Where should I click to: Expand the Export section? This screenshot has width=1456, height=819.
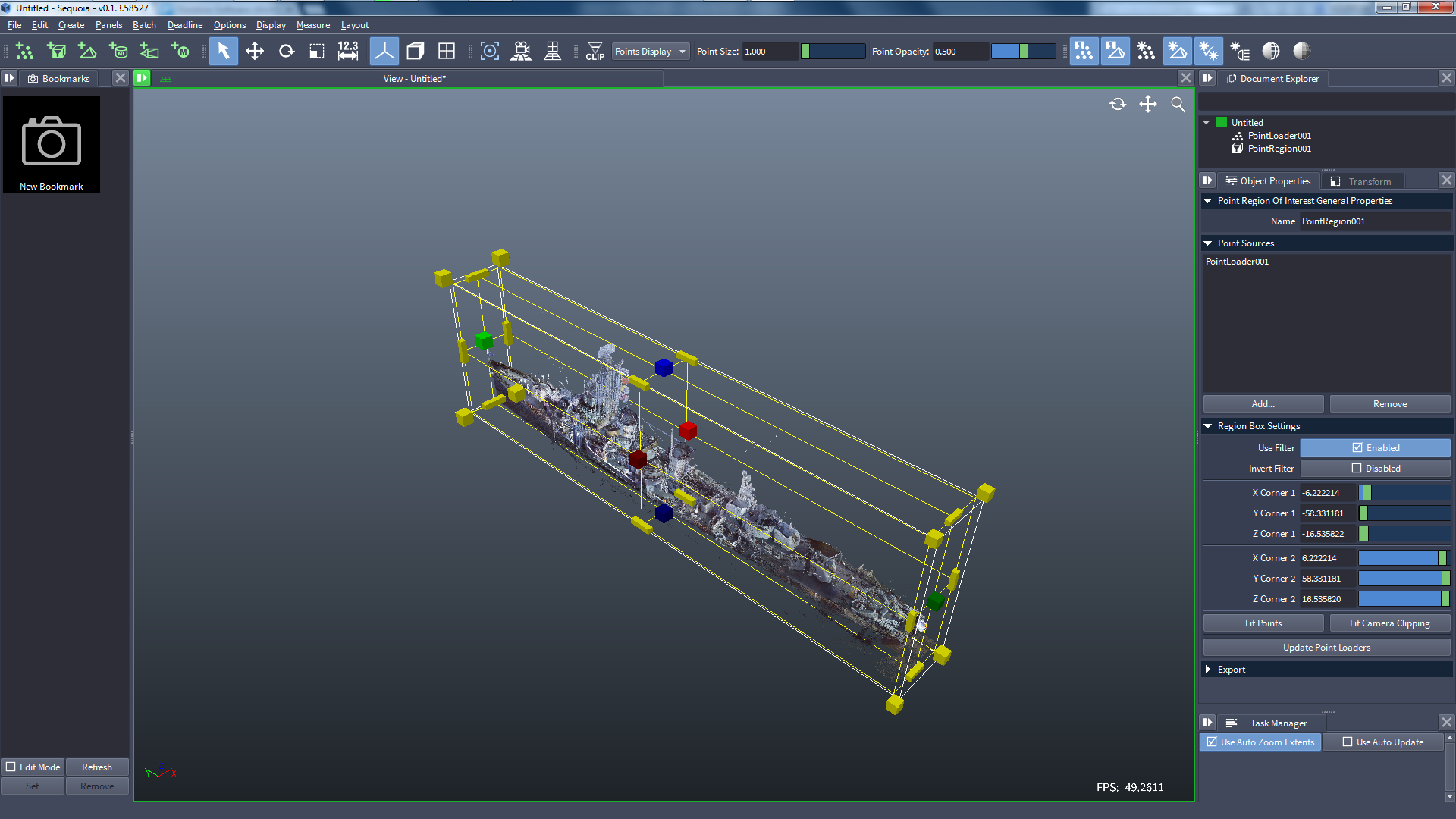pyautogui.click(x=1208, y=670)
